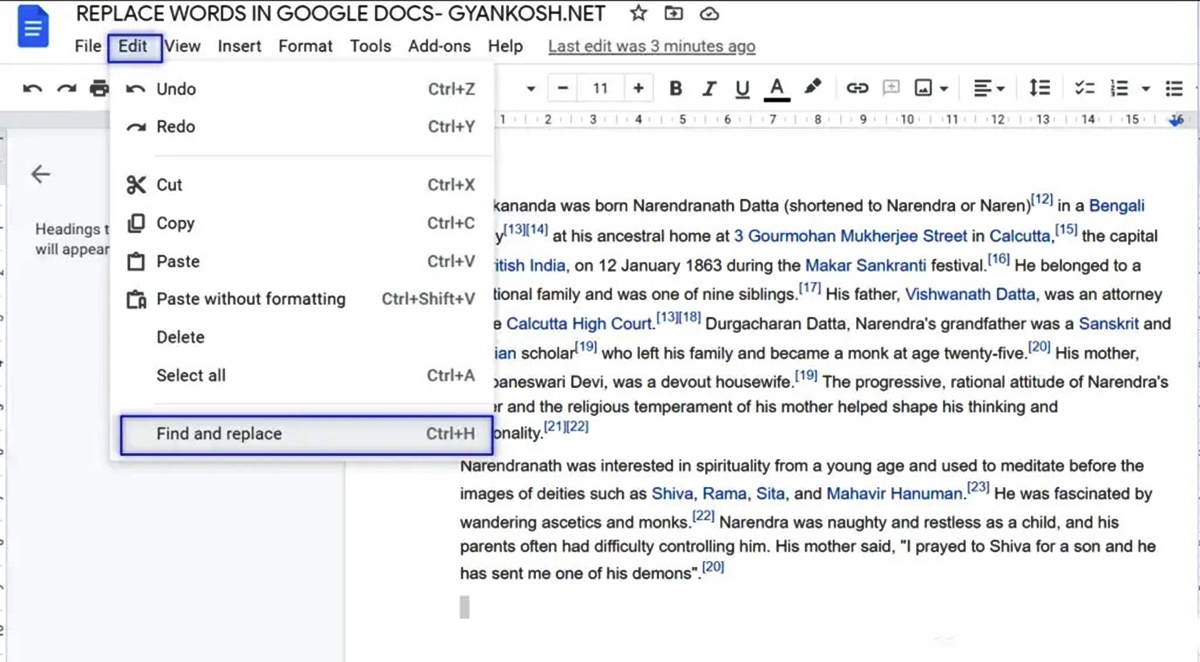Toggle underline formatting
The height and width of the screenshot is (662, 1200).
tap(742, 88)
